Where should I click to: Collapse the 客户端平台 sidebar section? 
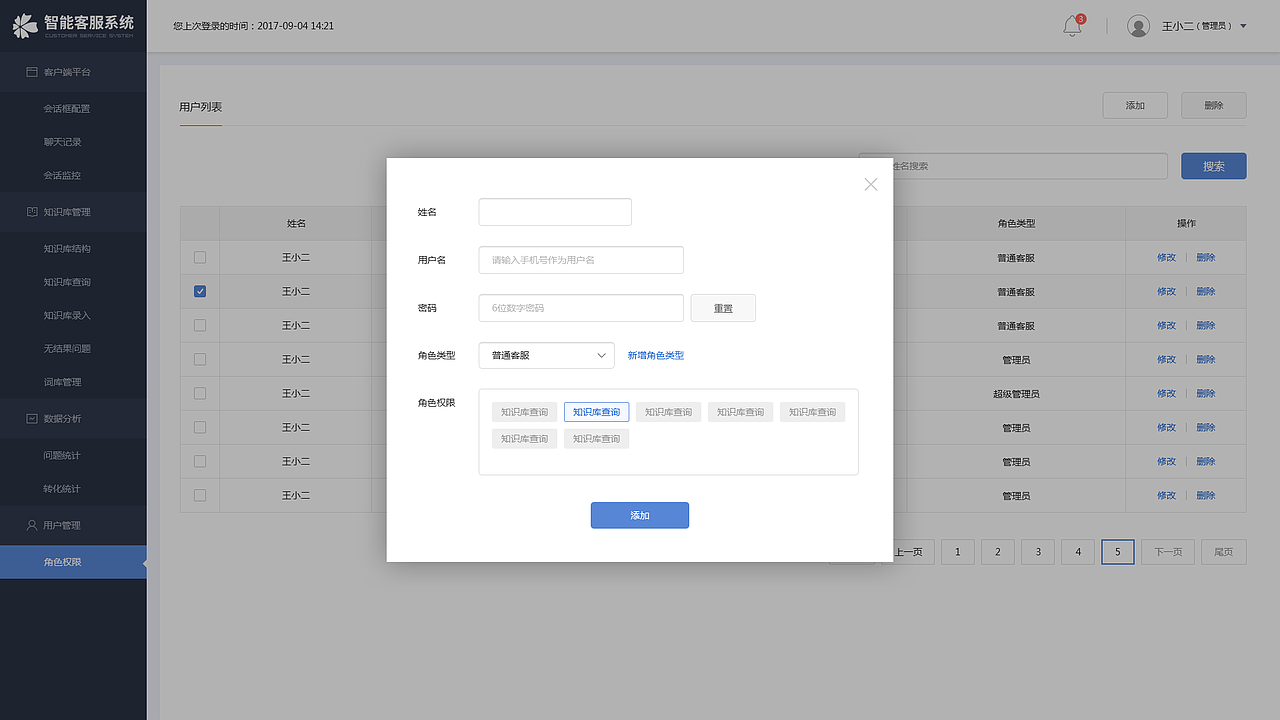click(73, 72)
